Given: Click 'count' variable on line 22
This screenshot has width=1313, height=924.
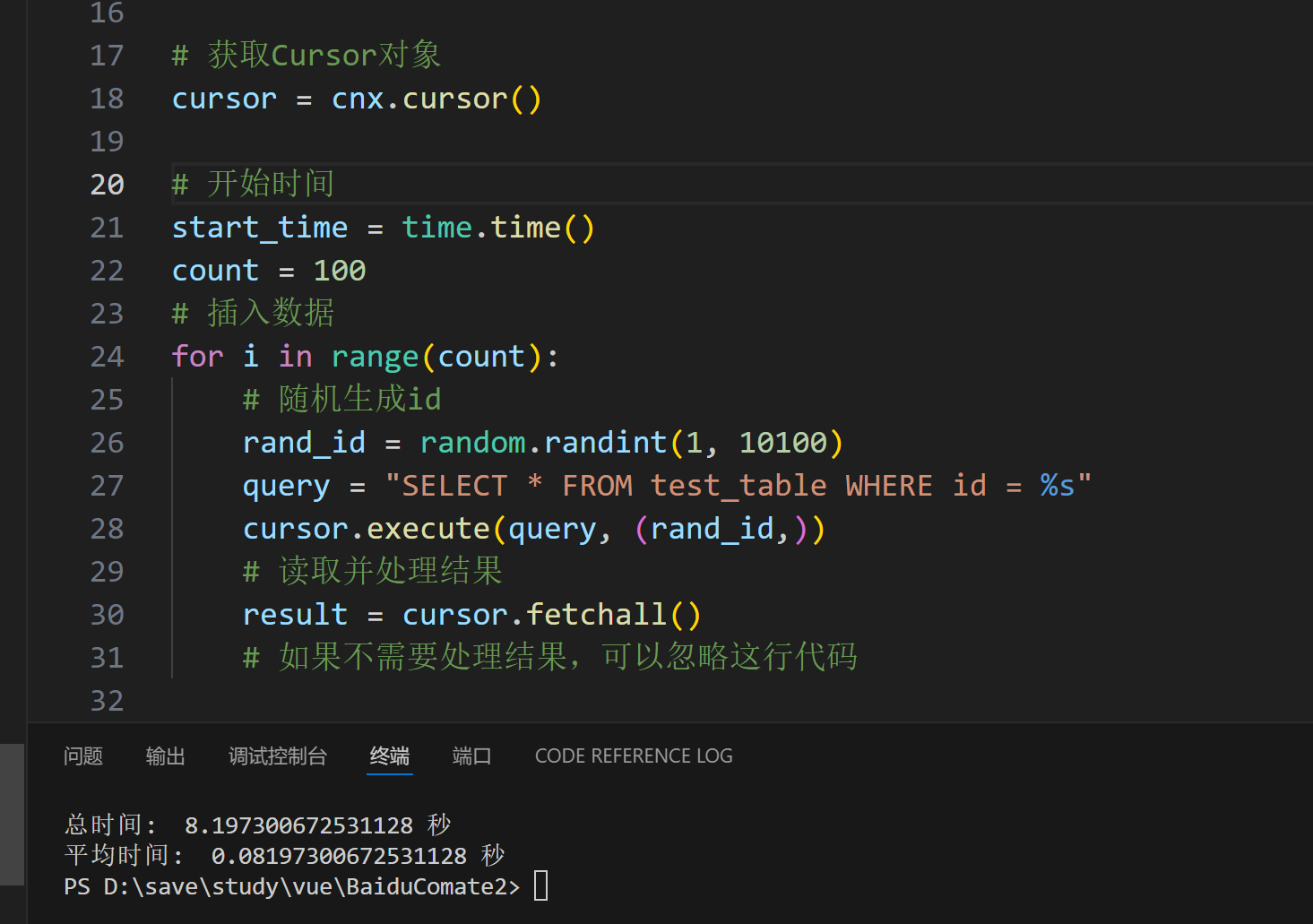Looking at the screenshot, I should (216, 271).
